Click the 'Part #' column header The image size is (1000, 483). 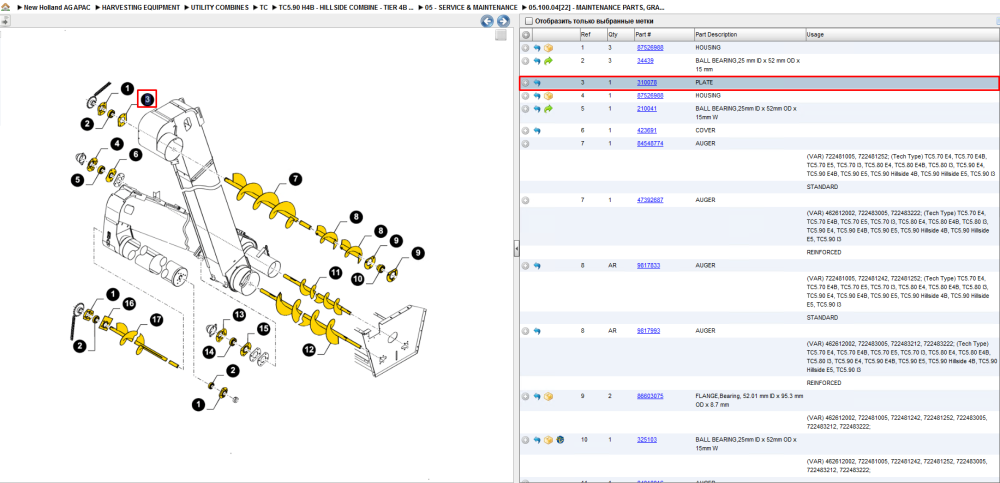point(643,34)
